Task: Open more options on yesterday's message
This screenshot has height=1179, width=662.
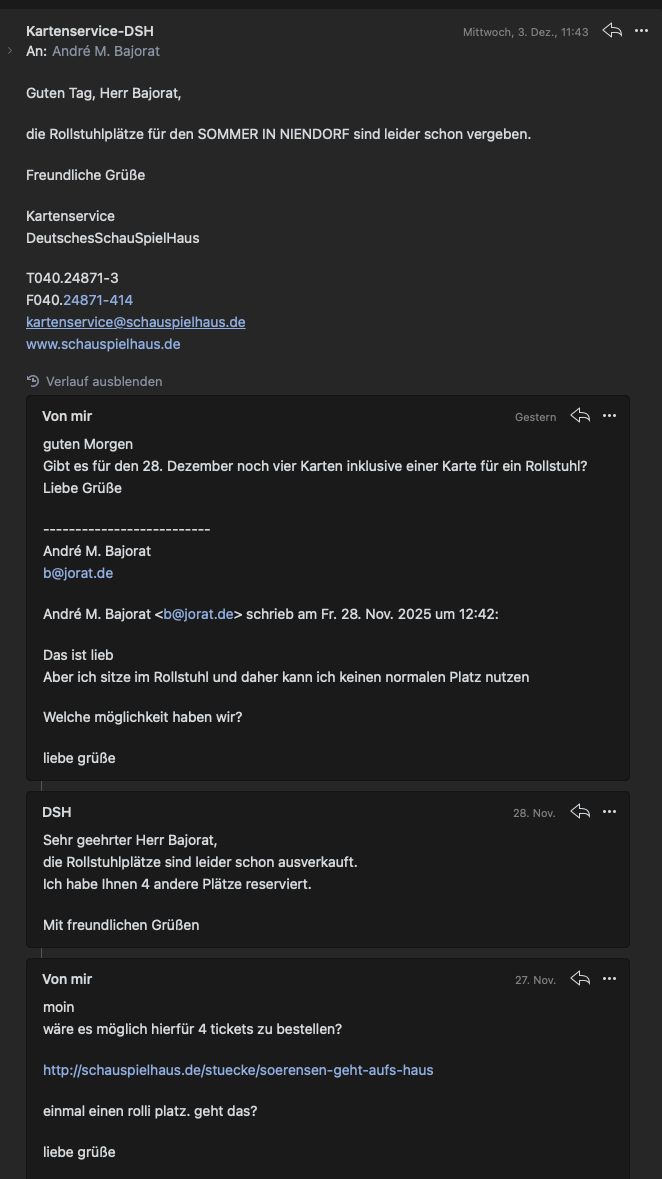Action: pos(610,416)
